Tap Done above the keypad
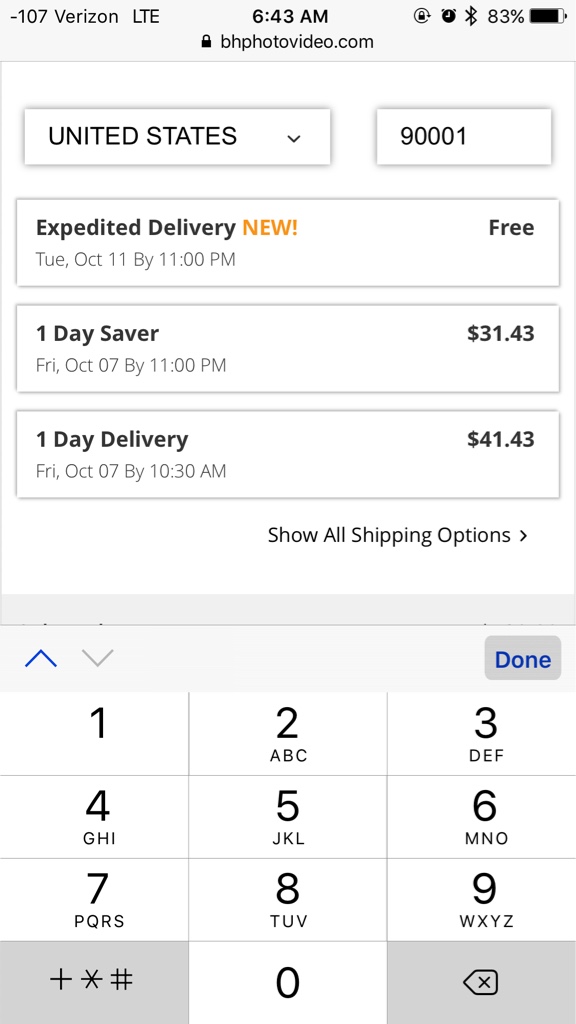Image resolution: width=576 pixels, height=1024 pixels. coord(522,658)
